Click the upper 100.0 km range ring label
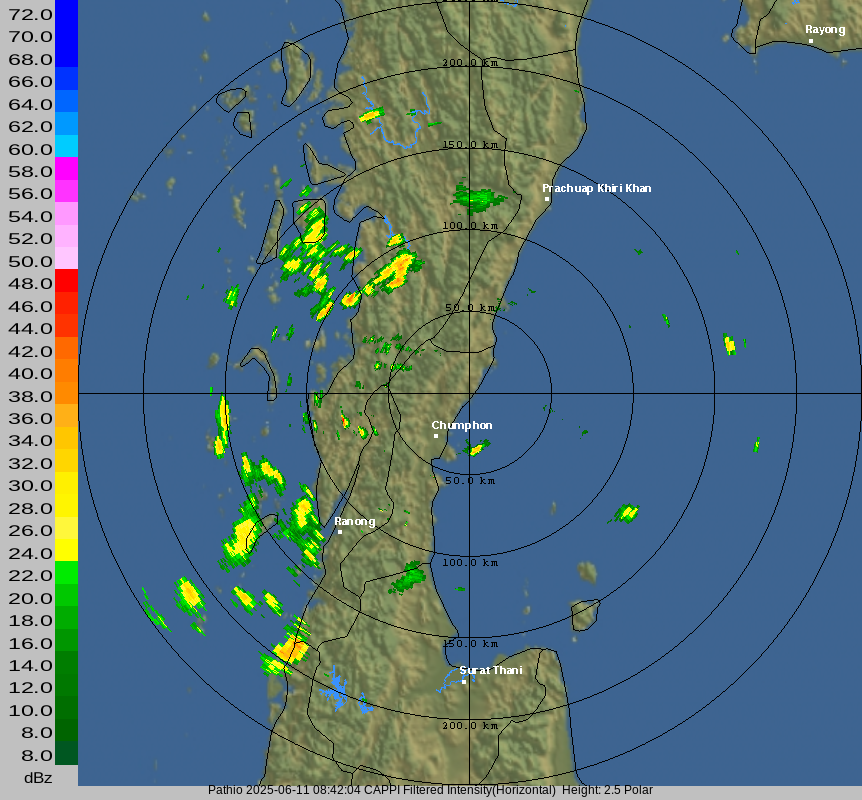 [x=470, y=226]
